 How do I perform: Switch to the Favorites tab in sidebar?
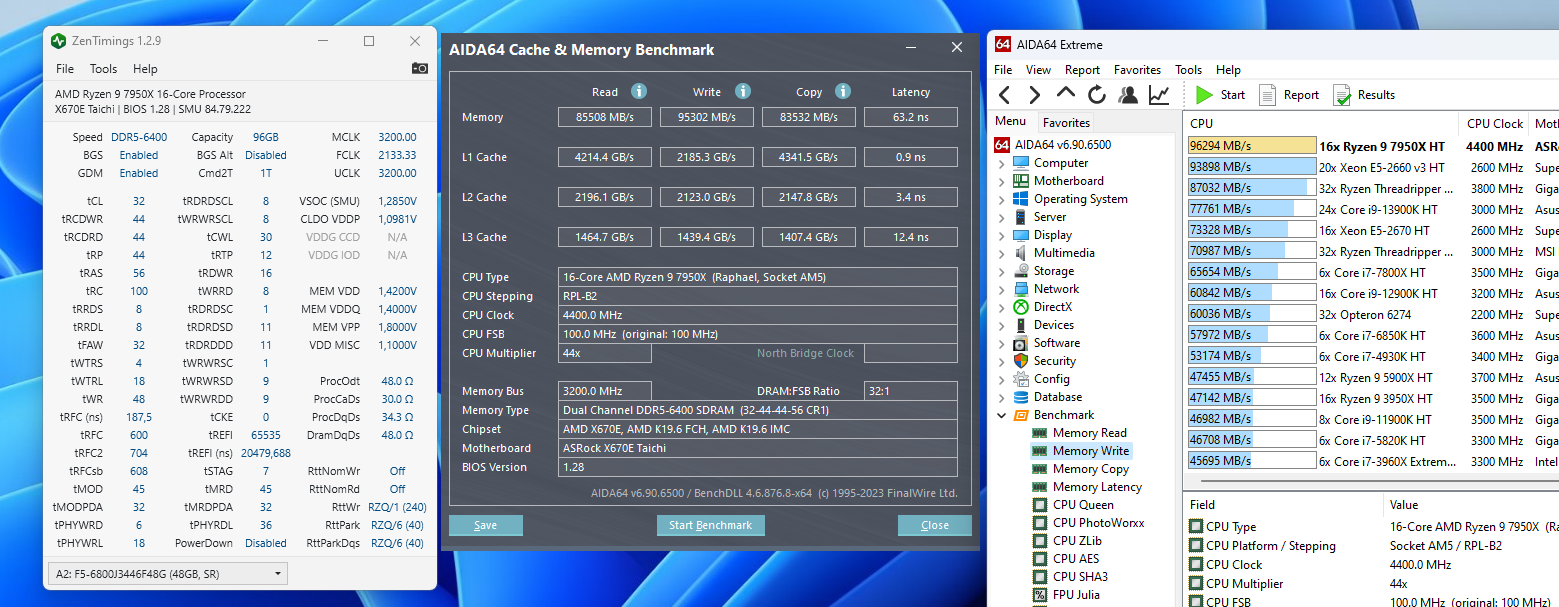(1067, 123)
